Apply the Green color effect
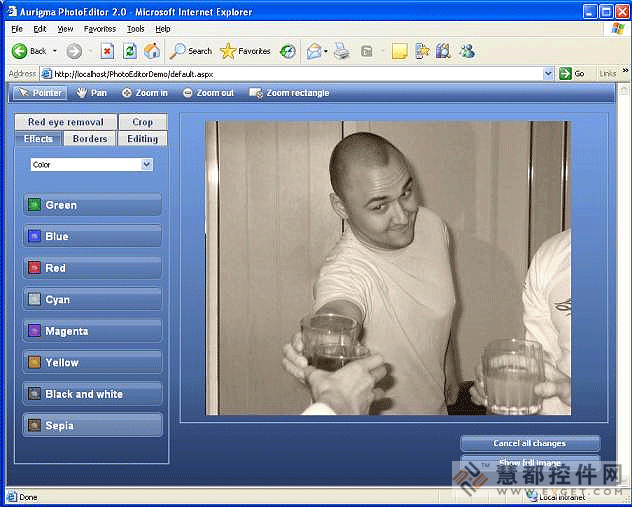 [x=92, y=205]
